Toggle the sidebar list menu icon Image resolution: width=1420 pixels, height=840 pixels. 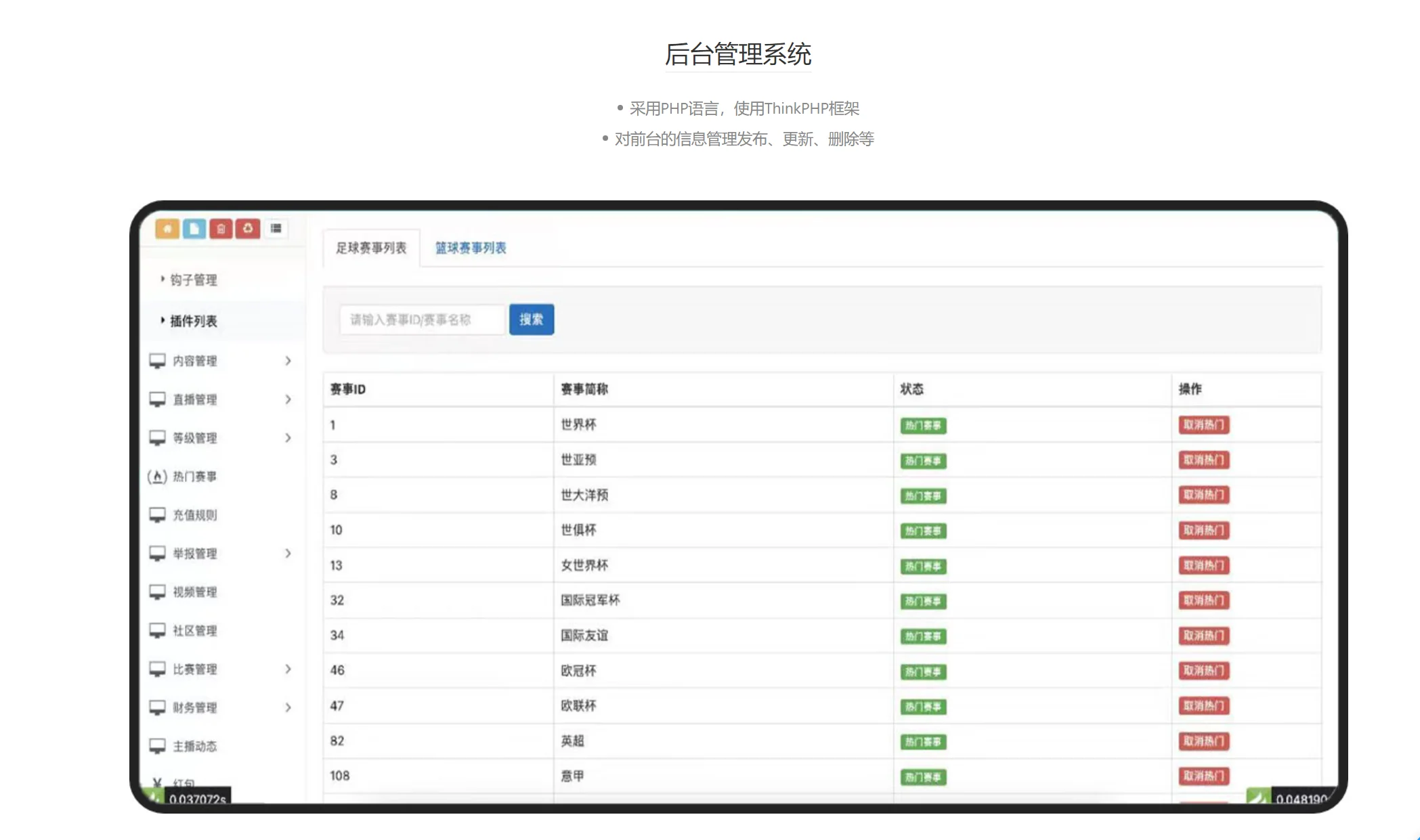276,229
